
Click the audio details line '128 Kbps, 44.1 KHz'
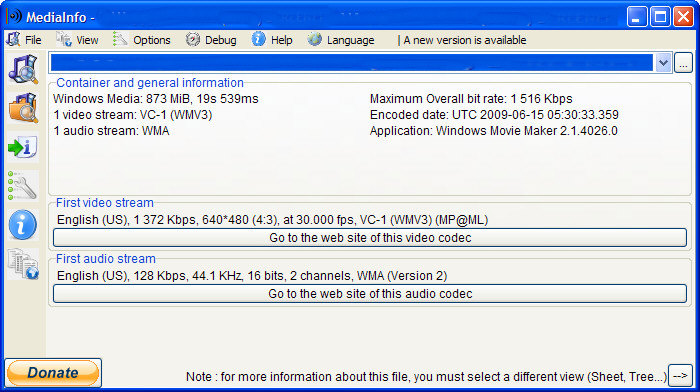point(252,275)
